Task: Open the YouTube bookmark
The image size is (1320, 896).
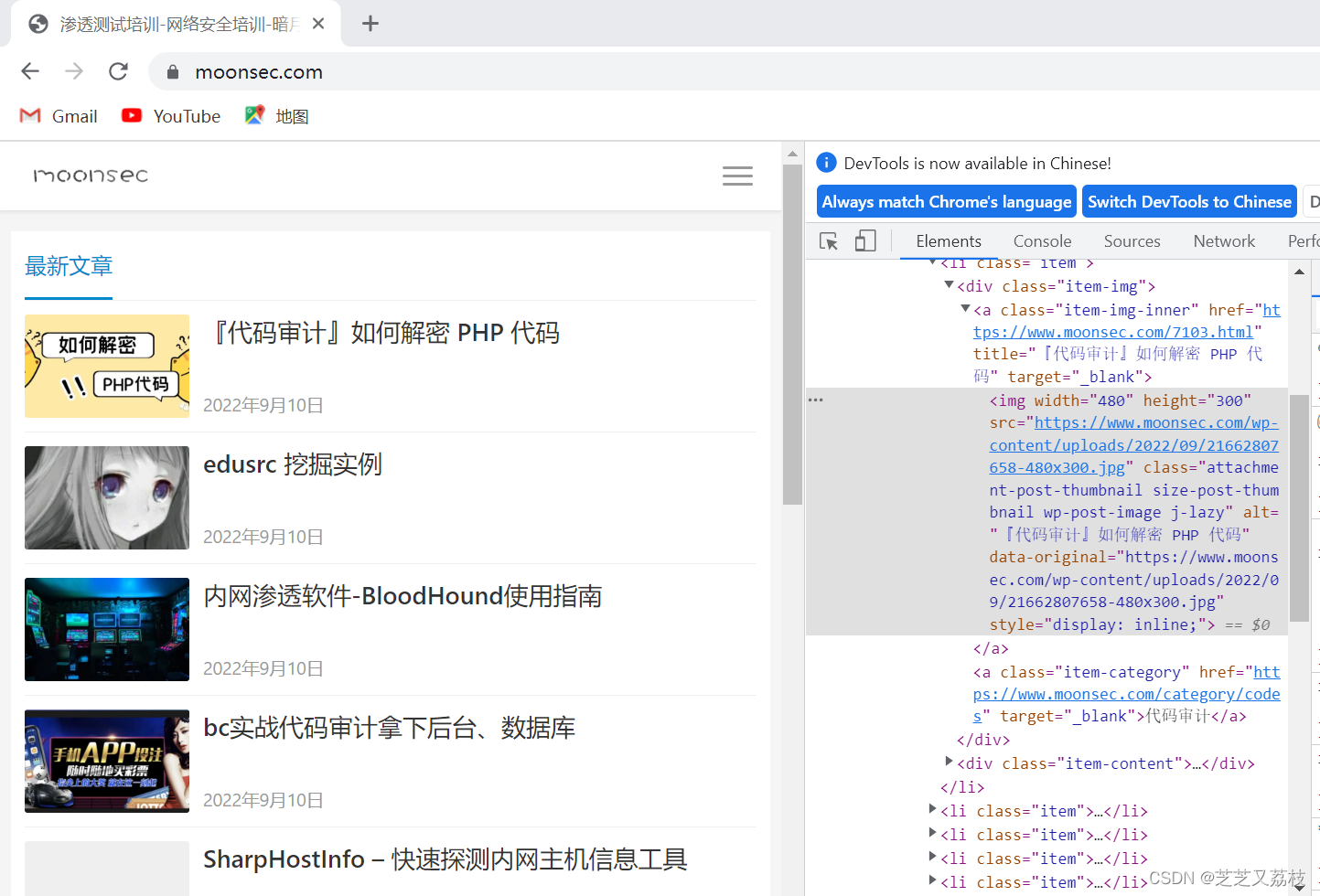Action: (171, 116)
